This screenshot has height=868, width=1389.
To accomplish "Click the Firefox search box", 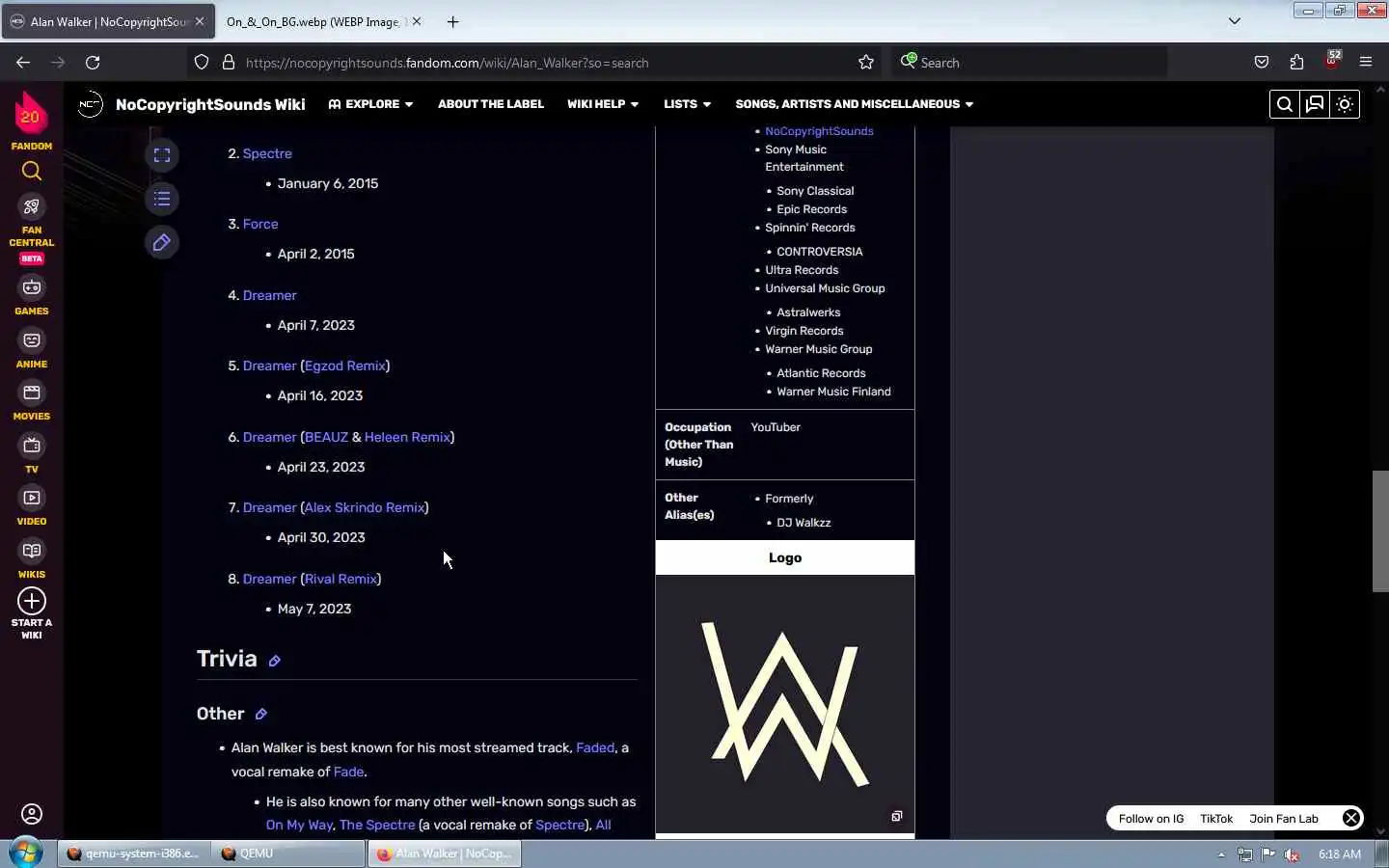I will click(1030, 63).
